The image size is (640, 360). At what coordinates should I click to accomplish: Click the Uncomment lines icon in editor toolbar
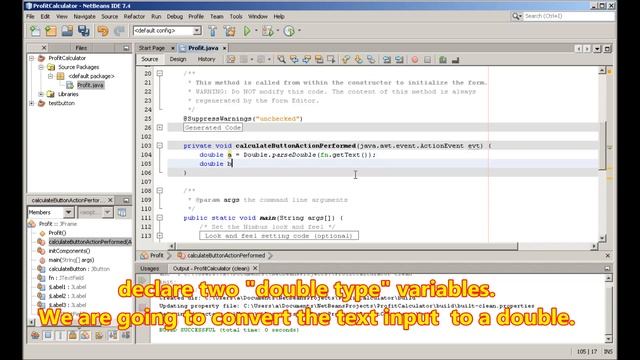pyautogui.click(x=456, y=60)
